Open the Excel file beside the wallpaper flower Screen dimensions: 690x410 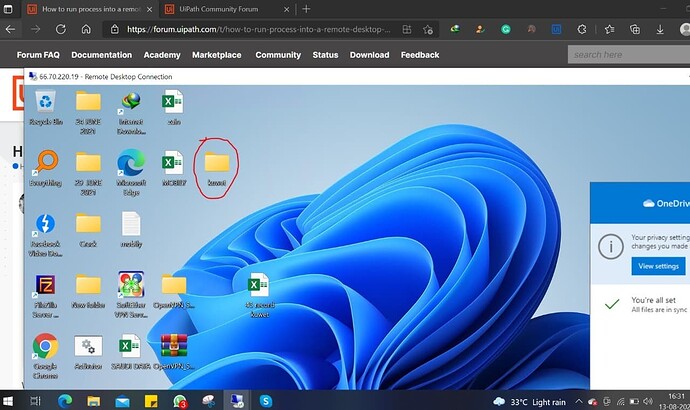(x=260, y=295)
